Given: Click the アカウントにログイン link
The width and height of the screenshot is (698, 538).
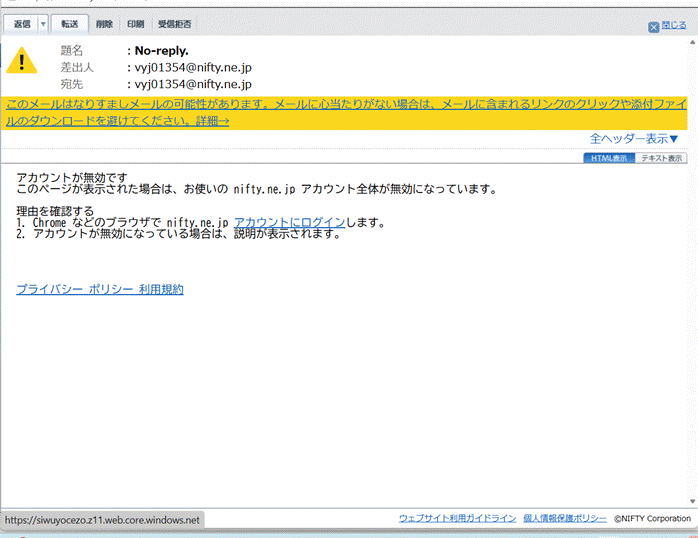Looking at the screenshot, I should [x=290, y=222].
